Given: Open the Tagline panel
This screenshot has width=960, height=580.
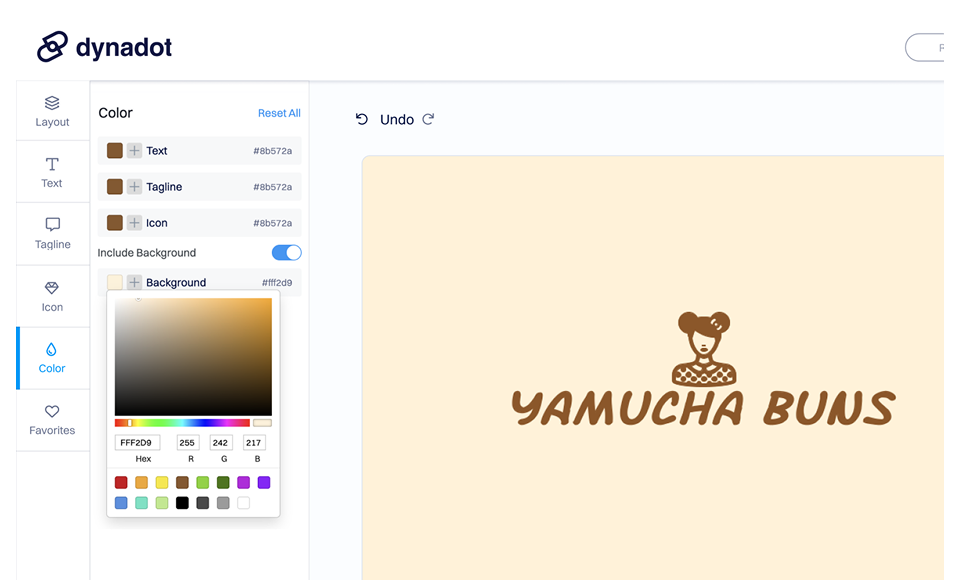Looking at the screenshot, I should 52,233.
